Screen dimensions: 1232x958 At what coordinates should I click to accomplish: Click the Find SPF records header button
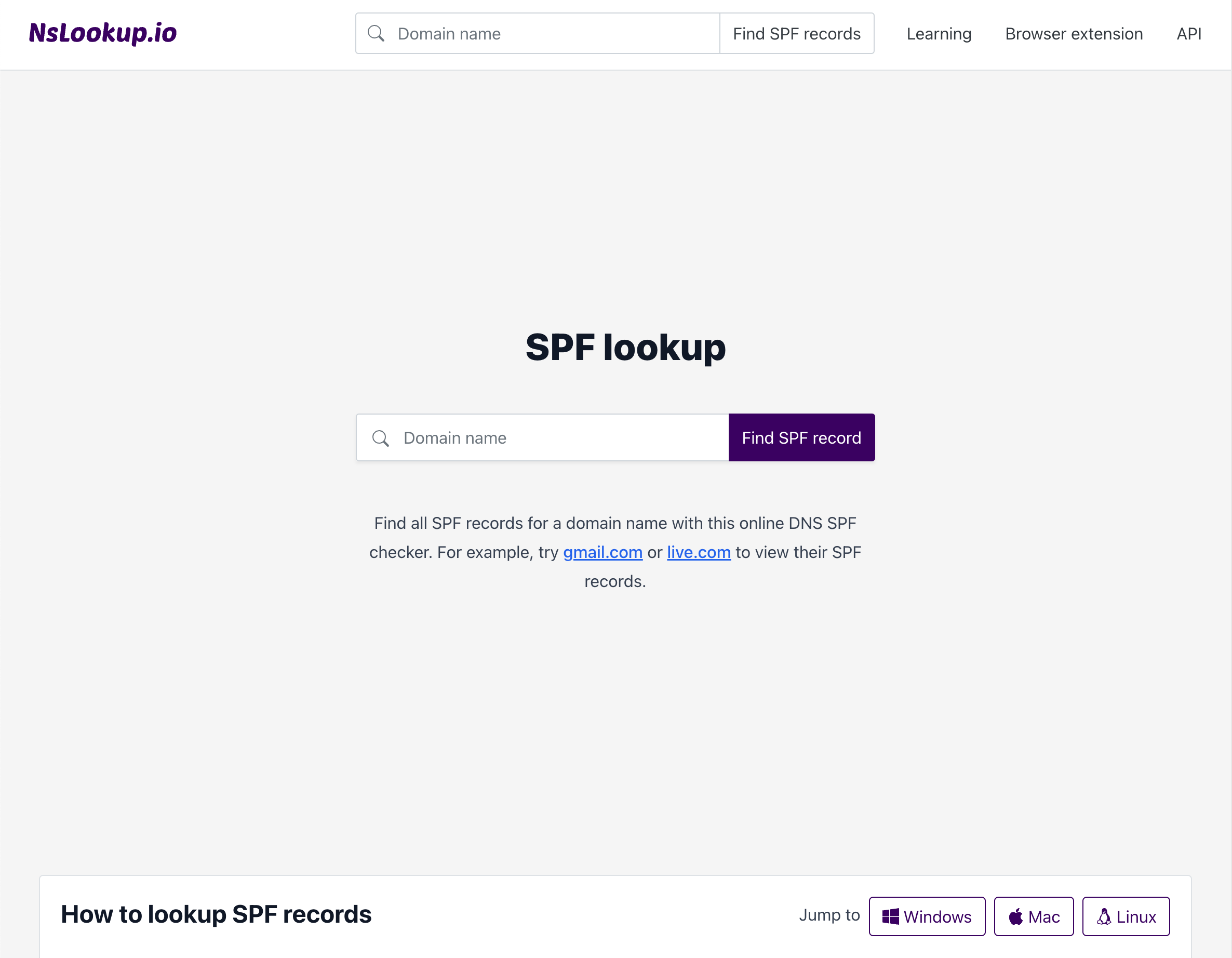[797, 33]
